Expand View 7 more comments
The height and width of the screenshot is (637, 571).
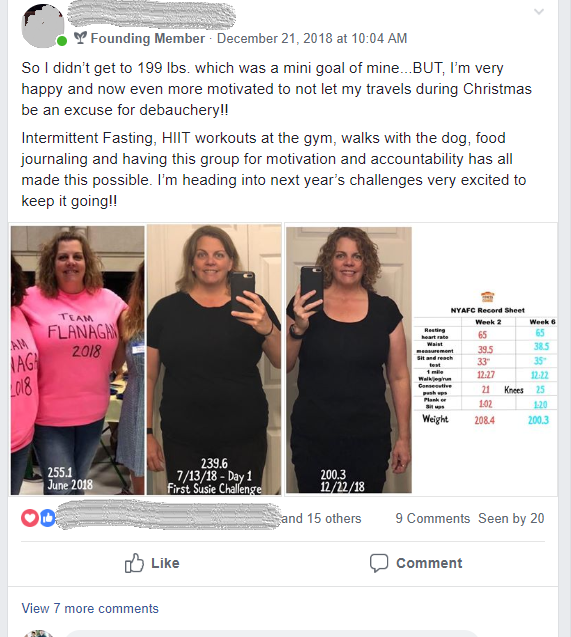(90, 609)
